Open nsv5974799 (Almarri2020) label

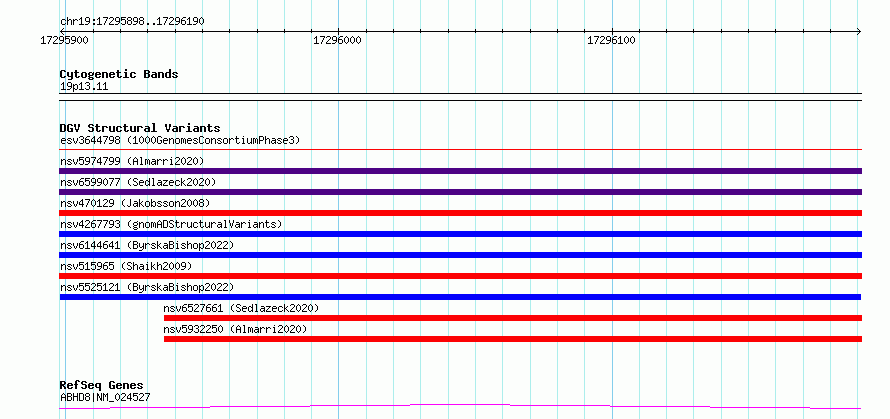tap(132, 161)
